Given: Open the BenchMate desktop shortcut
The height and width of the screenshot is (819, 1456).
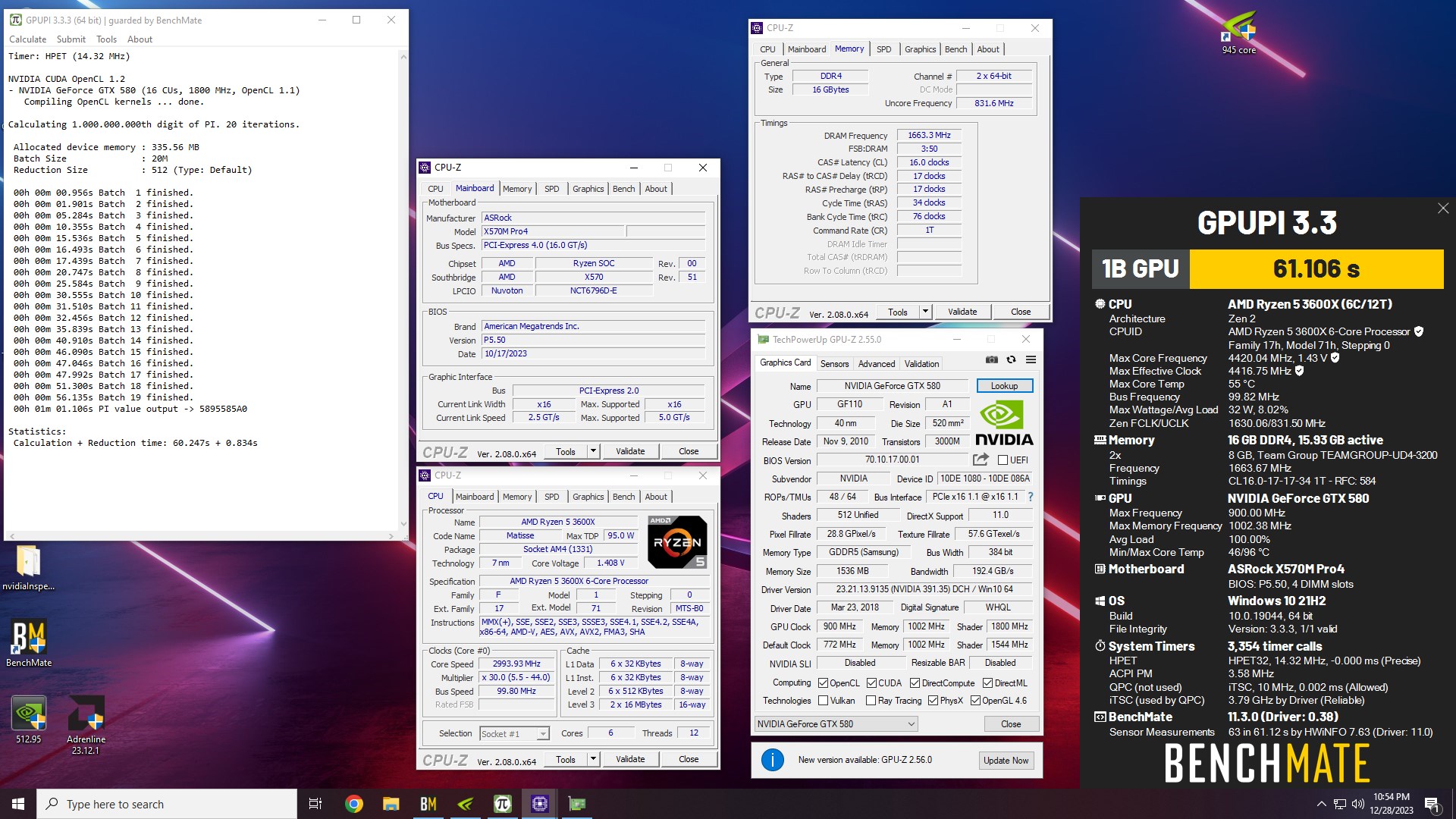Looking at the screenshot, I should pos(29,643).
